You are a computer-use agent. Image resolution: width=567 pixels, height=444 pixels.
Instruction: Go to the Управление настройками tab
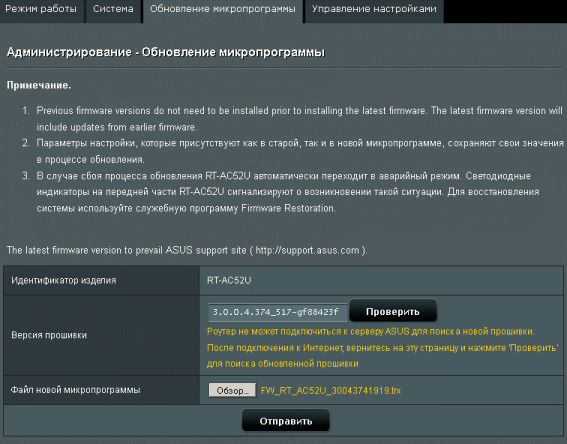coord(374,10)
